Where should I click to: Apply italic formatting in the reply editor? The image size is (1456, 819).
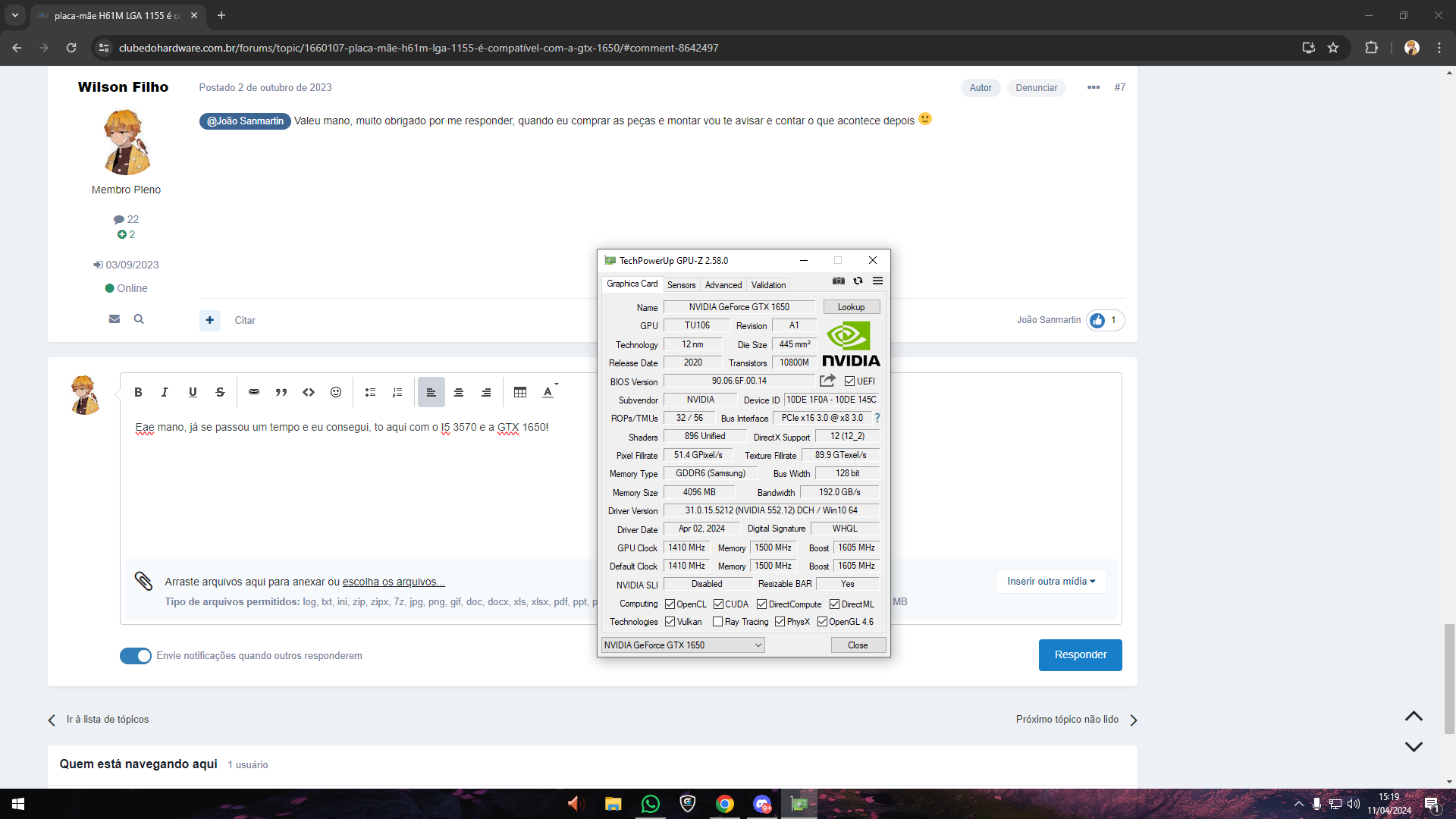click(165, 392)
